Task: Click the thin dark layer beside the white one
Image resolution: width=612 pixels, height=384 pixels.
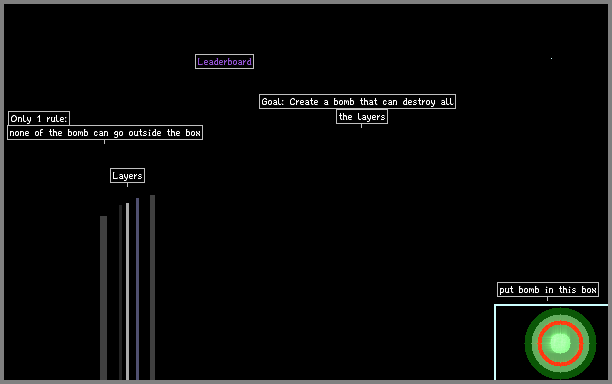Action: [120, 292]
